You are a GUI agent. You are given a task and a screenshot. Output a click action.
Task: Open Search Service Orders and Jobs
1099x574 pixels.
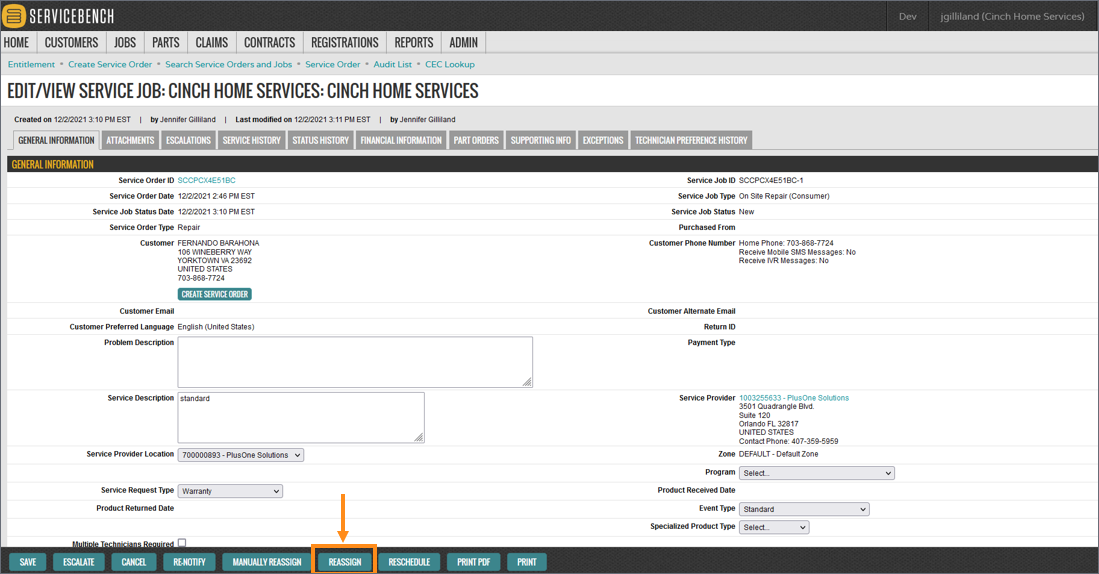[228, 64]
